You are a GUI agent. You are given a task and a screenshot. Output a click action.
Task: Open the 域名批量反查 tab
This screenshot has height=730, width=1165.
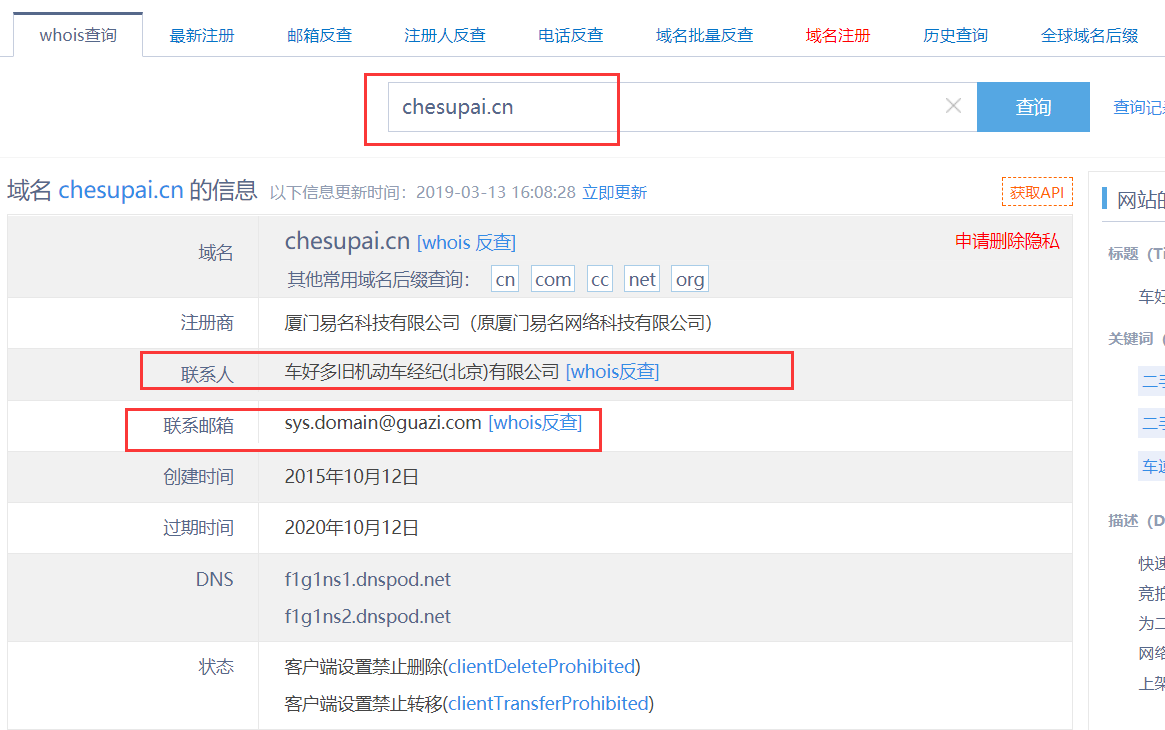click(704, 35)
